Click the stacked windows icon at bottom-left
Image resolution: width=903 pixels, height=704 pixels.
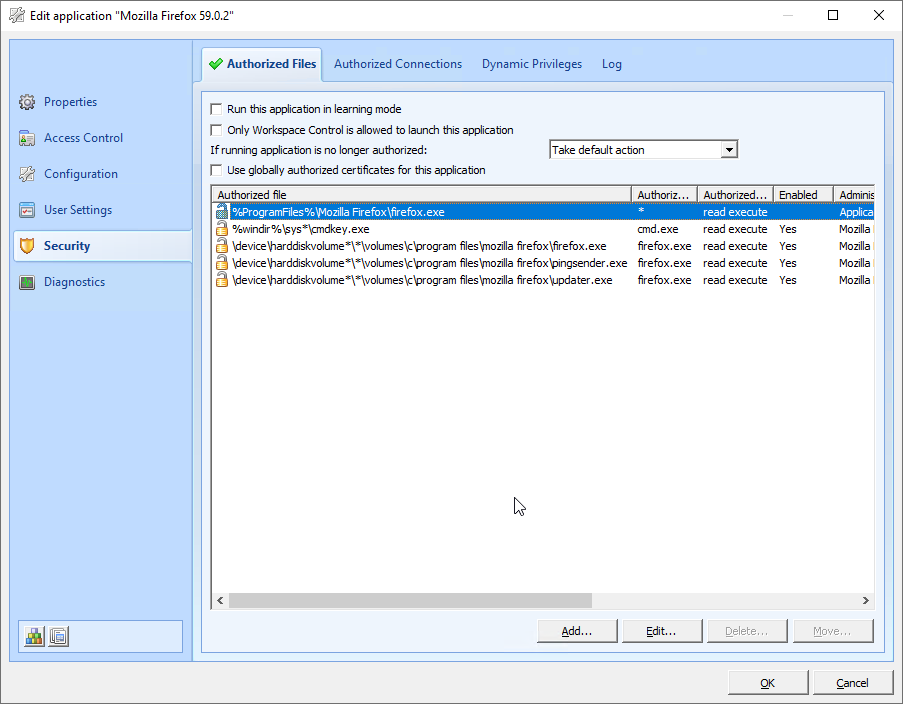pyautogui.click(x=58, y=636)
